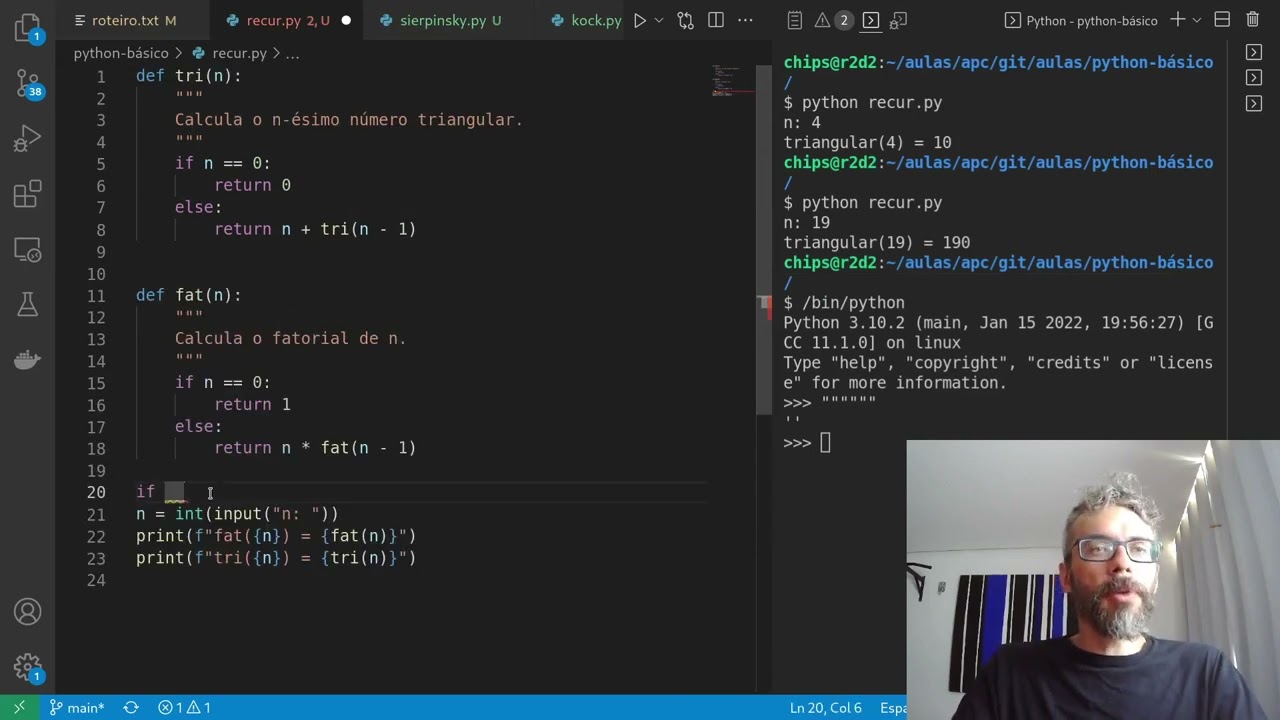Select the bottom terminal instance in side list
1280x720 pixels.
tap(1254, 103)
